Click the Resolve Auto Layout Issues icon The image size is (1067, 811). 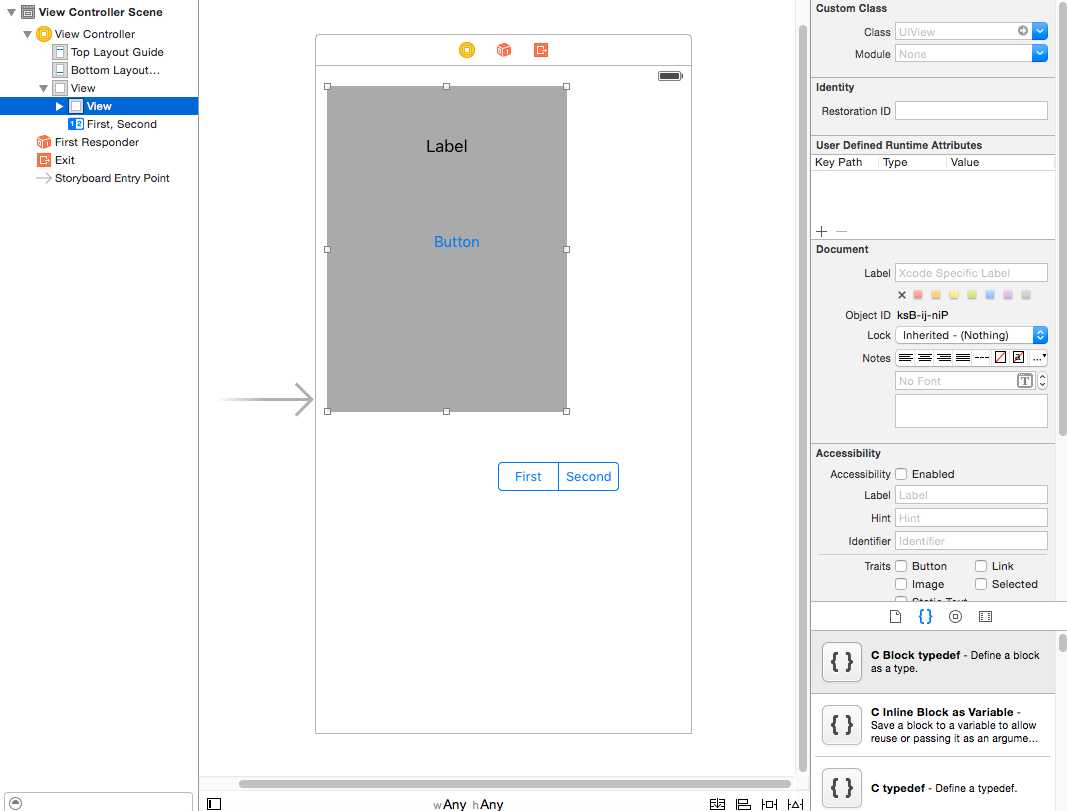(795, 804)
